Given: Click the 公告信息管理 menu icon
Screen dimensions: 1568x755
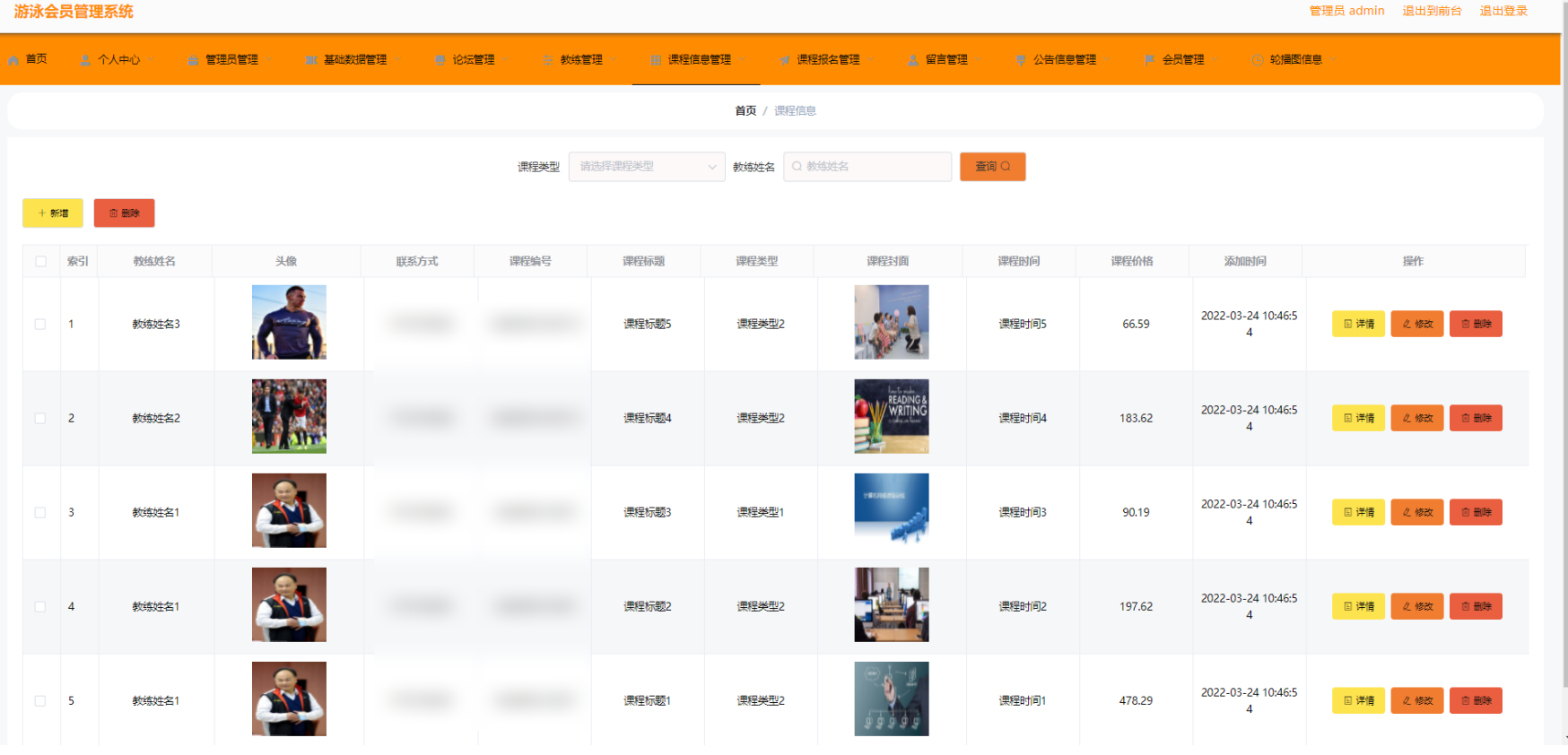Looking at the screenshot, I should pyautogui.click(x=1021, y=60).
